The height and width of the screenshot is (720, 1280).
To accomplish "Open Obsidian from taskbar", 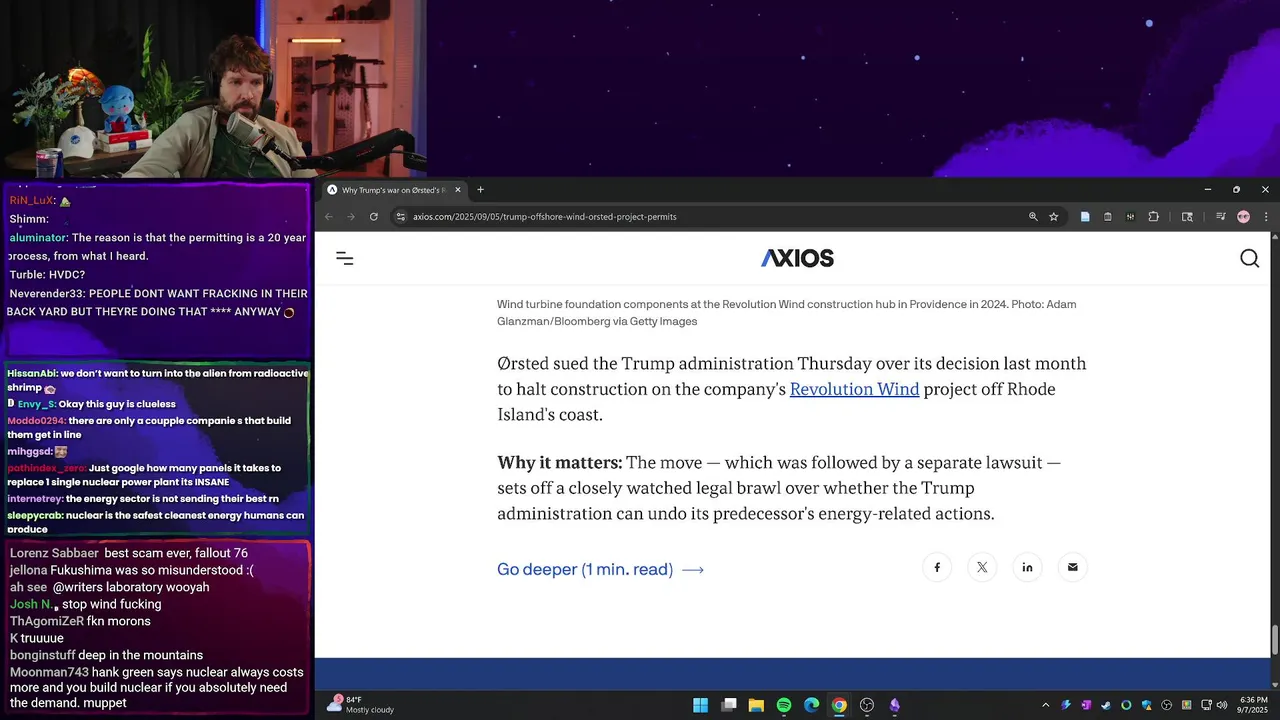I will [x=894, y=705].
